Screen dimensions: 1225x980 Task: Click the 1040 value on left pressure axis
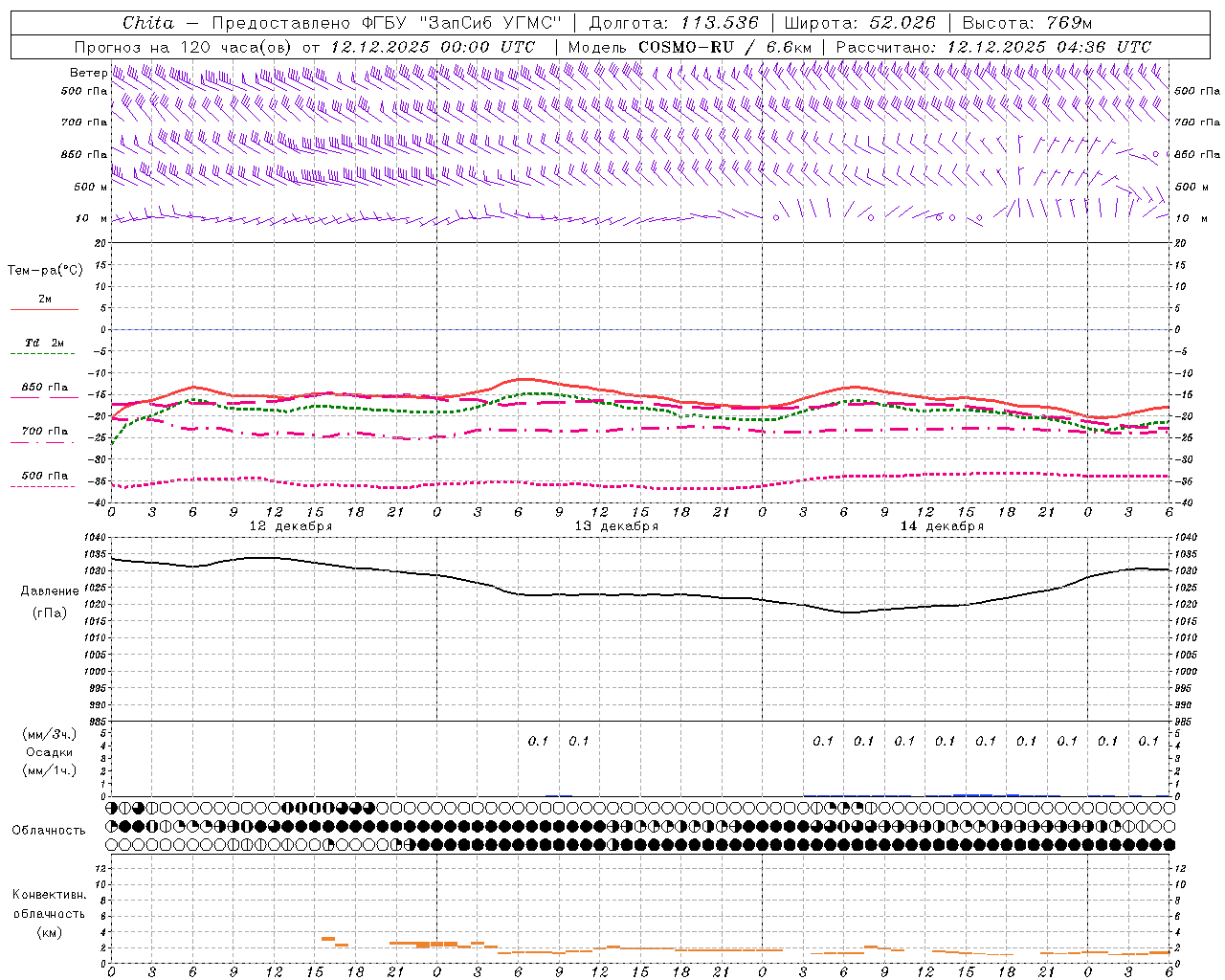(97, 538)
